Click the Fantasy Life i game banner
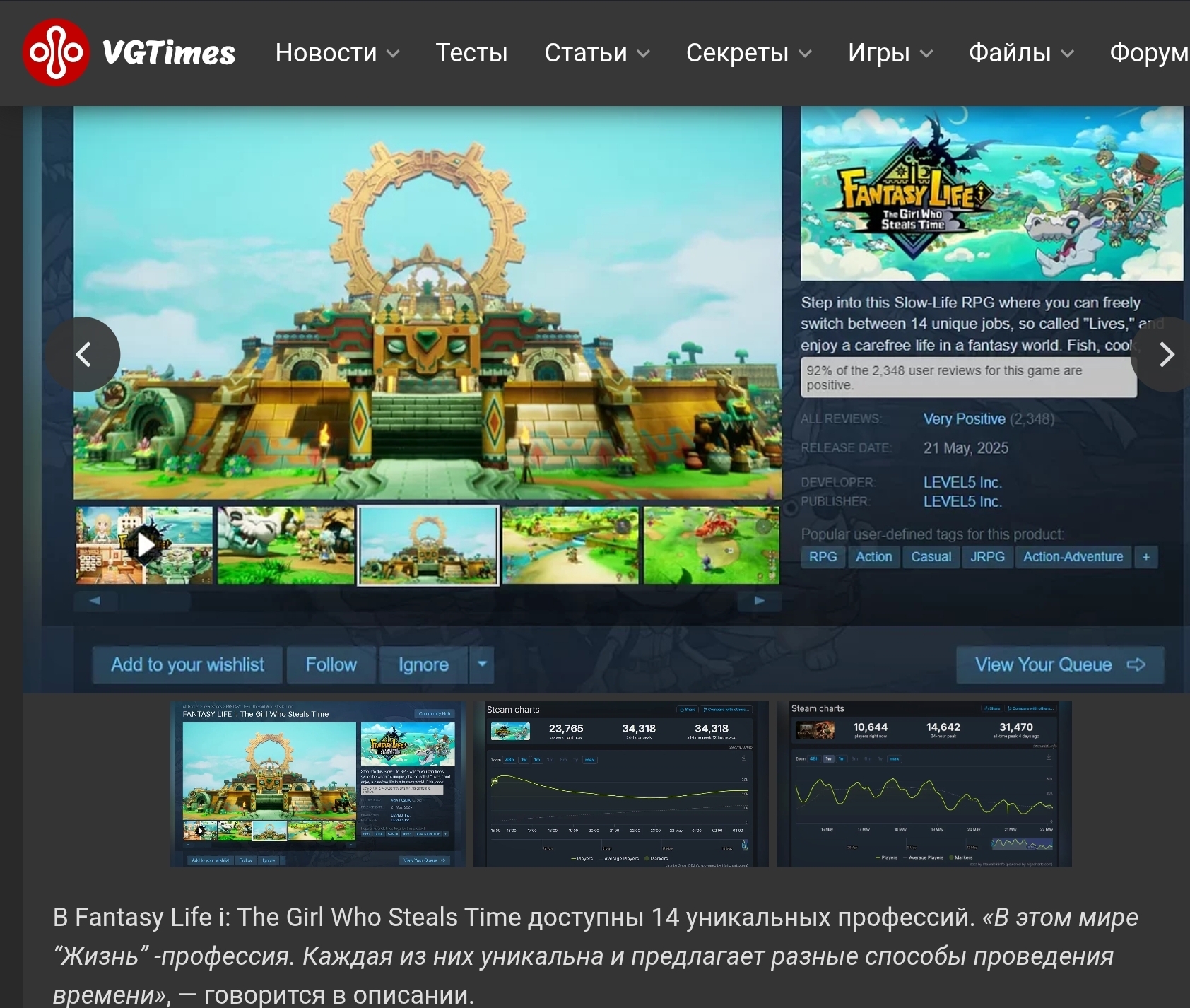Image resolution: width=1190 pixels, height=1008 pixels. [992, 193]
